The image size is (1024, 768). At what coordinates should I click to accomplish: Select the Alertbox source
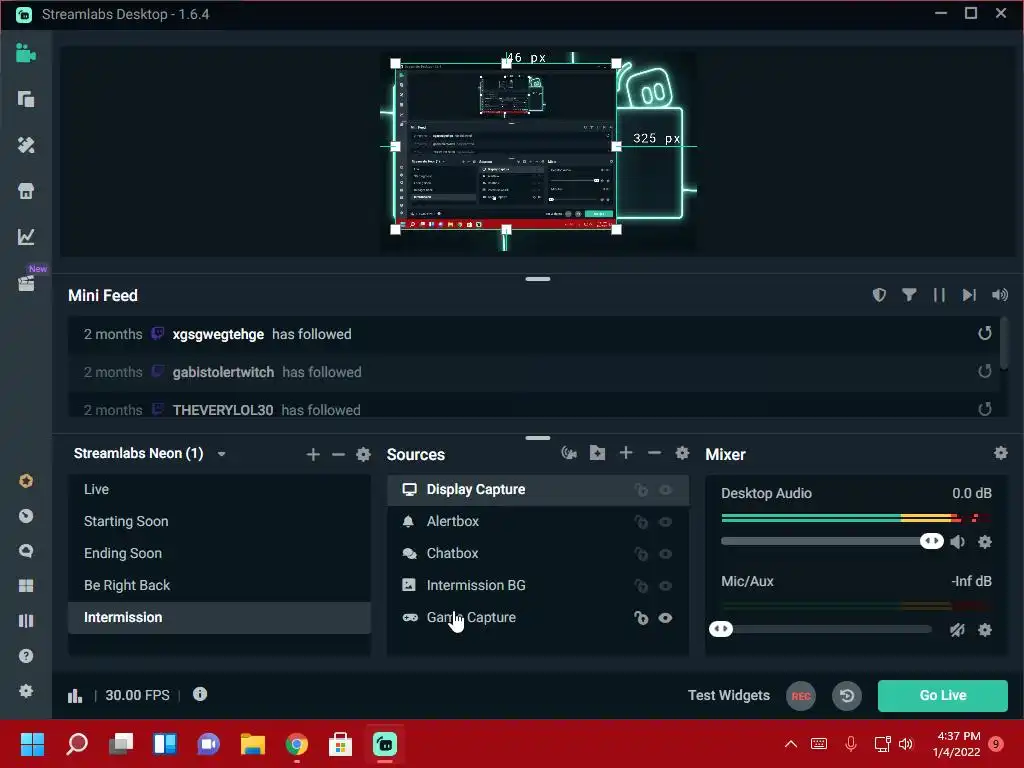pos(537,521)
